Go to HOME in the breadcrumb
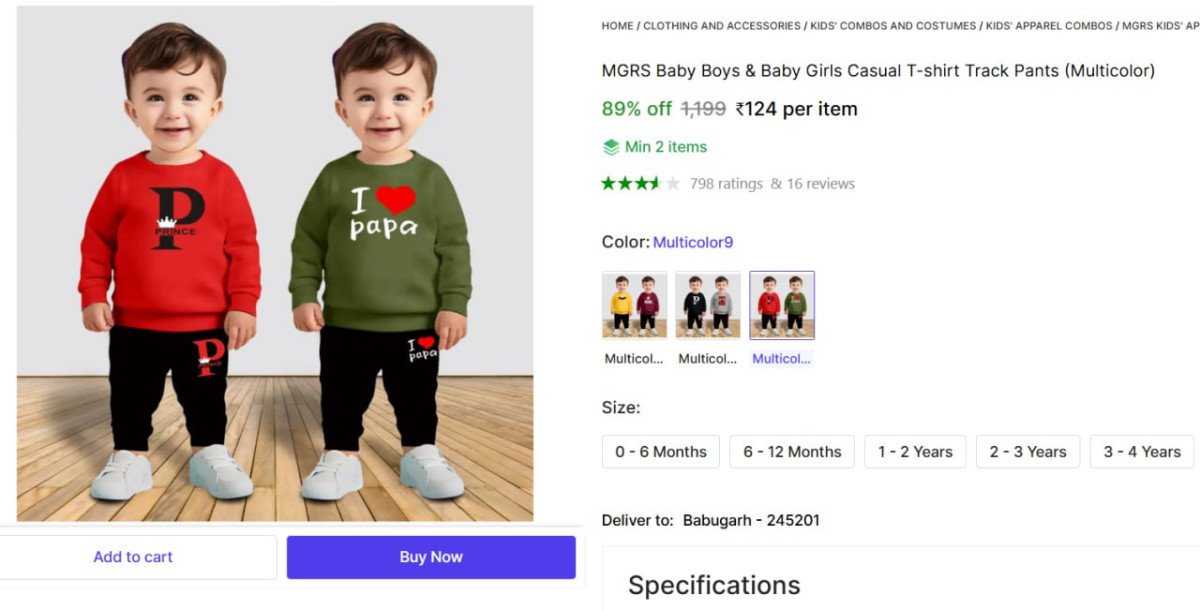Image resolution: width=1200 pixels, height=610 pixels. (617, 26)
